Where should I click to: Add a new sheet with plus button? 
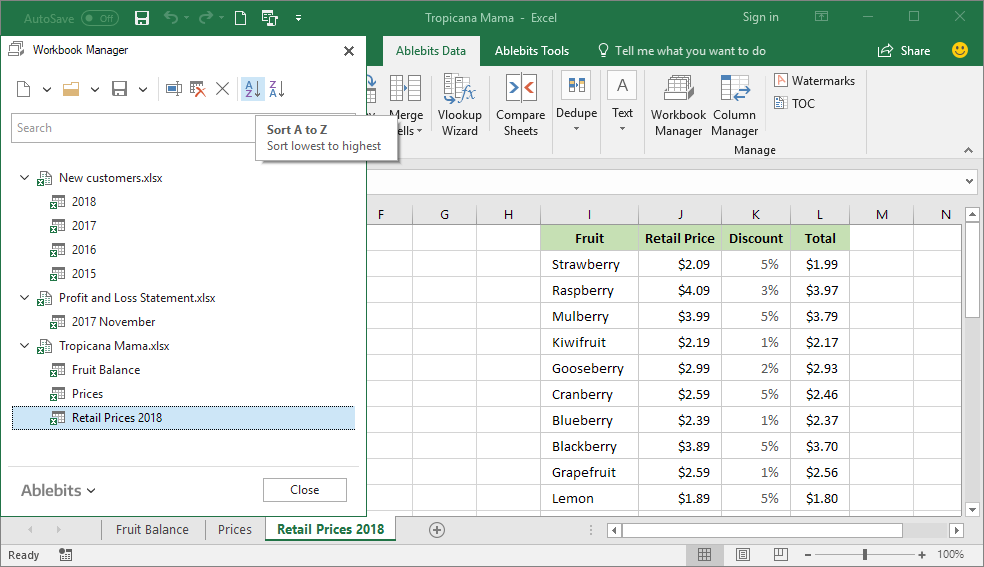(x=437, y=530)
